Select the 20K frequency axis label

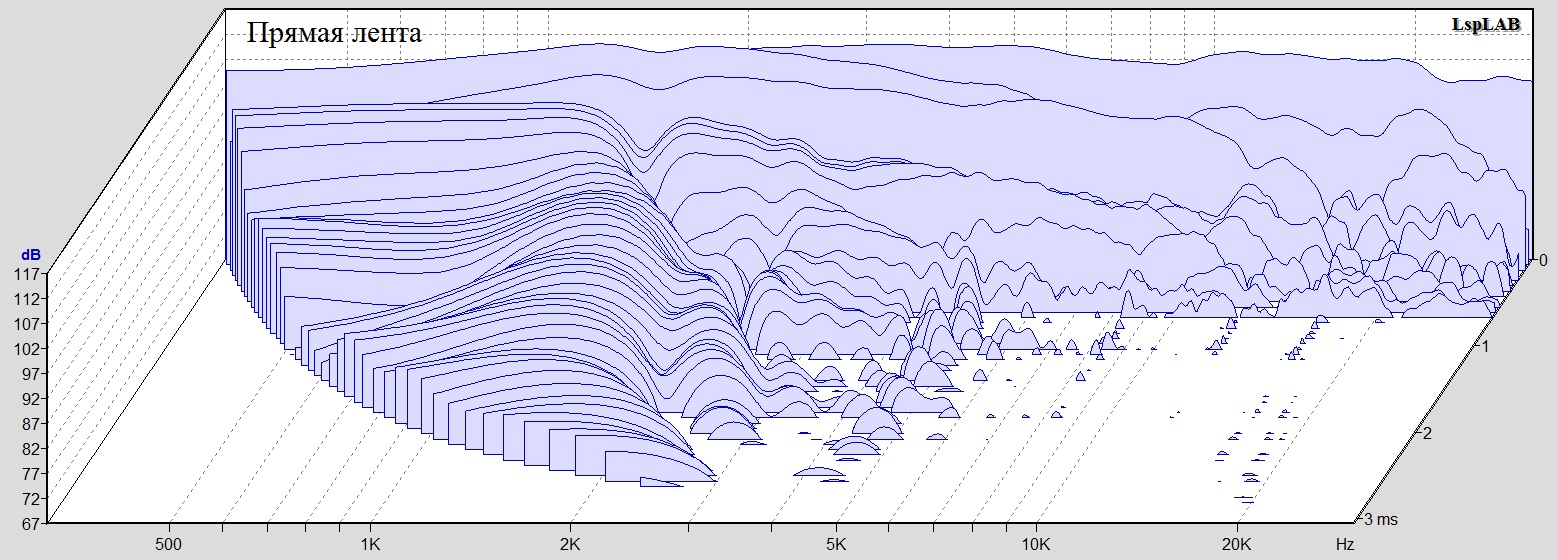point(1237,546)
